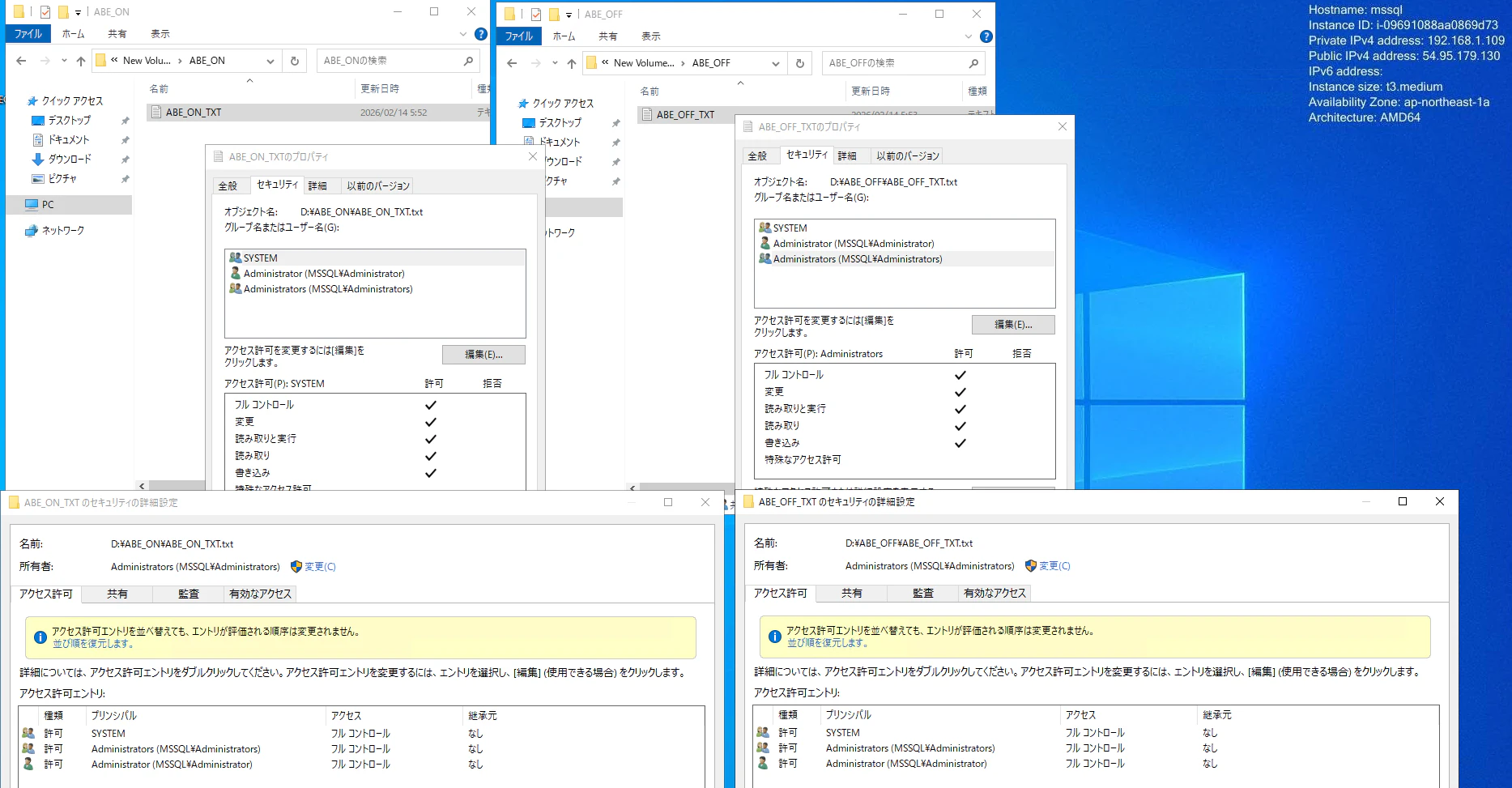Open the ファイル tab in ABE_ON explorer
1512x788 pixels.
pos(28,34)
